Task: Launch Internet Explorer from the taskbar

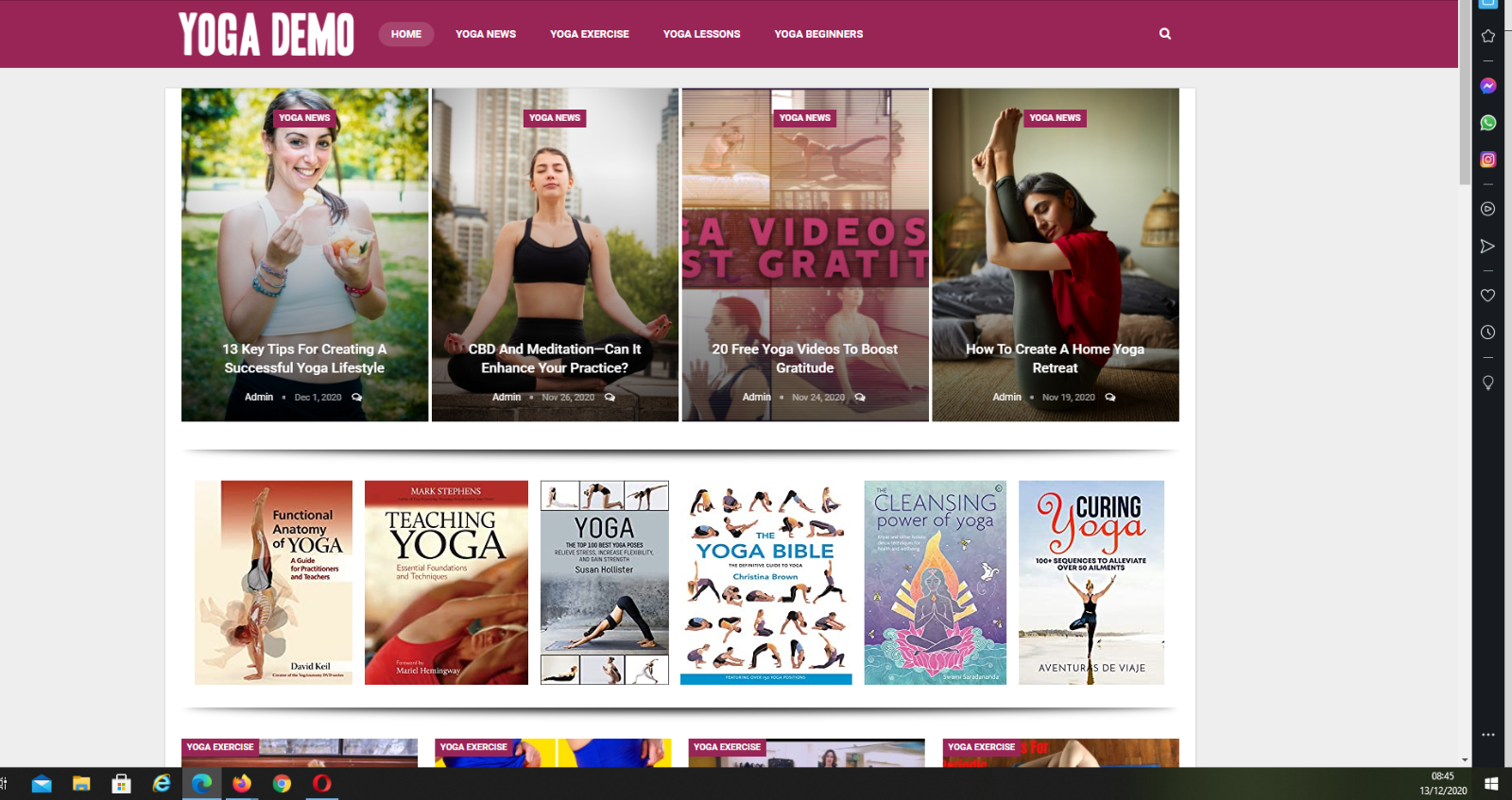Action: click(162, 784)
